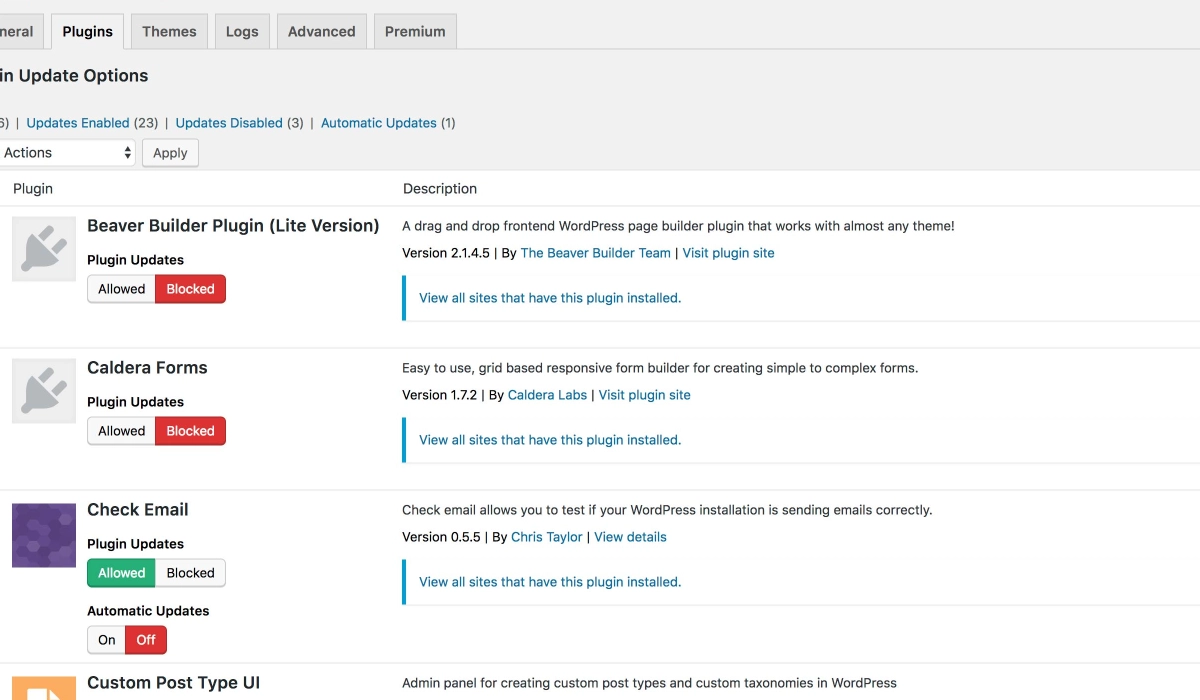Click the Beaver Builder plugin placeholder icon
The width and height of the screenshot is (1200, 700).
pos(44,249)
